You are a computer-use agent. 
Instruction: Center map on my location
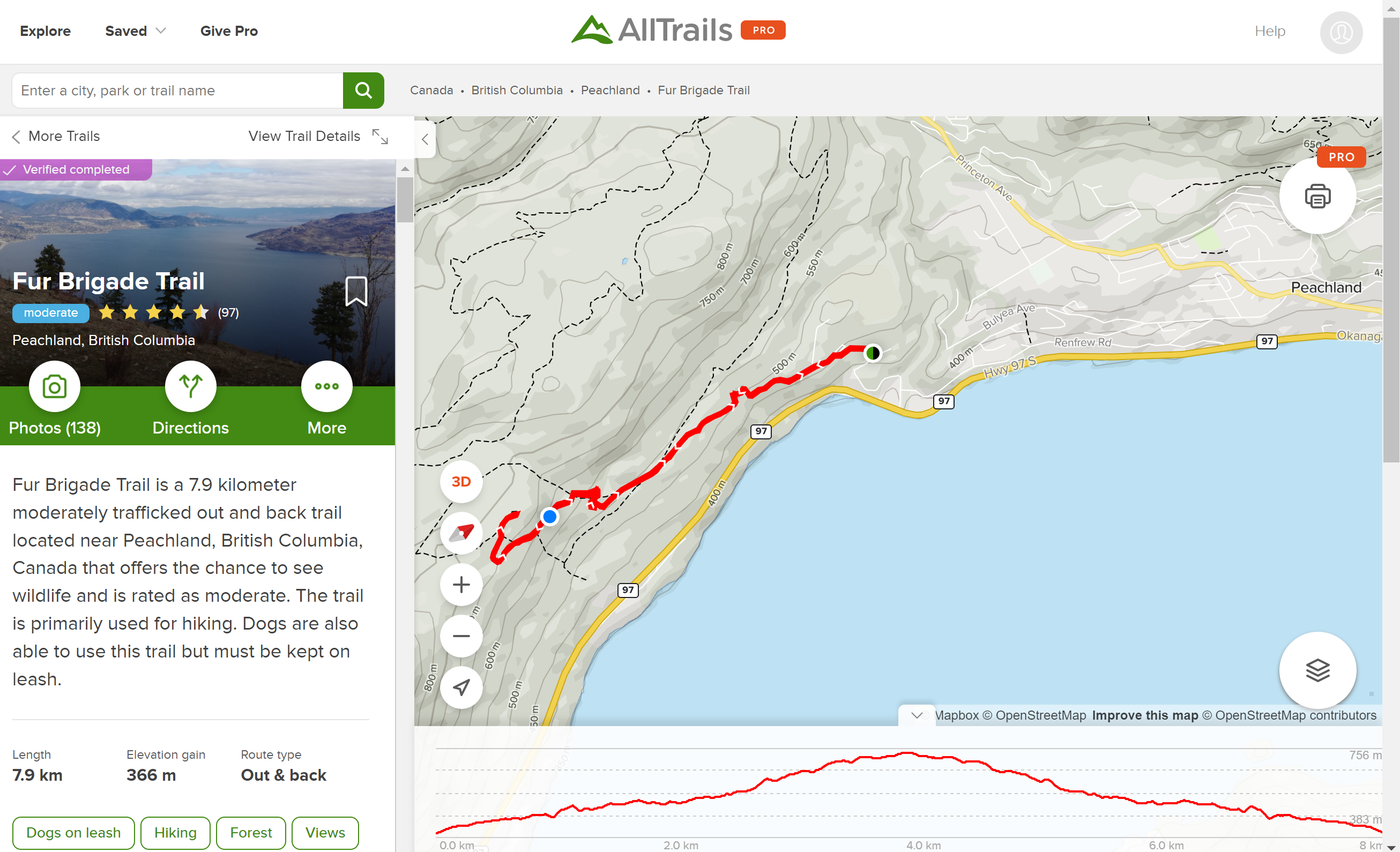coord(461,687)
